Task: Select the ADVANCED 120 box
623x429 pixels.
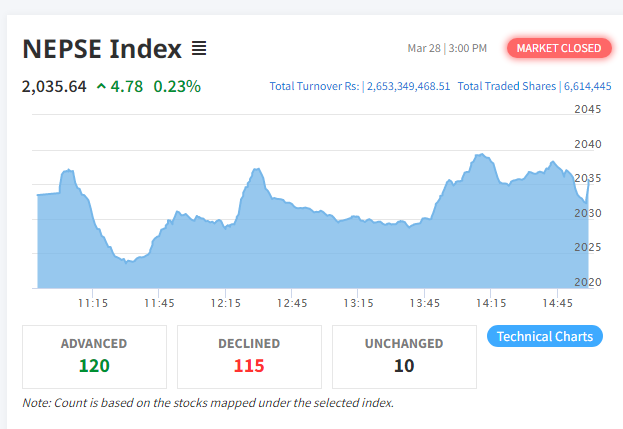Action: pyautogui.click(x=95, y=357)
